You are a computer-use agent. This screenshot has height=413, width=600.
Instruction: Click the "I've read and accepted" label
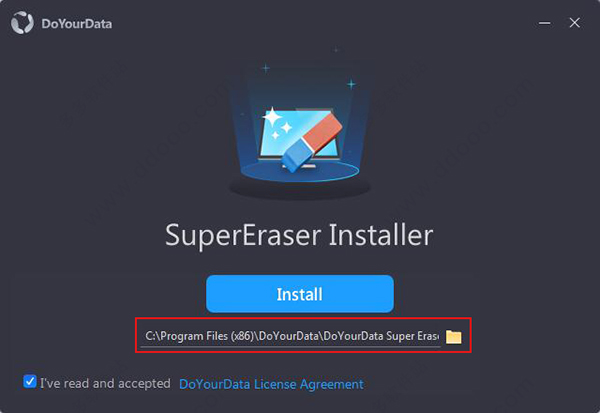[105, 384]
